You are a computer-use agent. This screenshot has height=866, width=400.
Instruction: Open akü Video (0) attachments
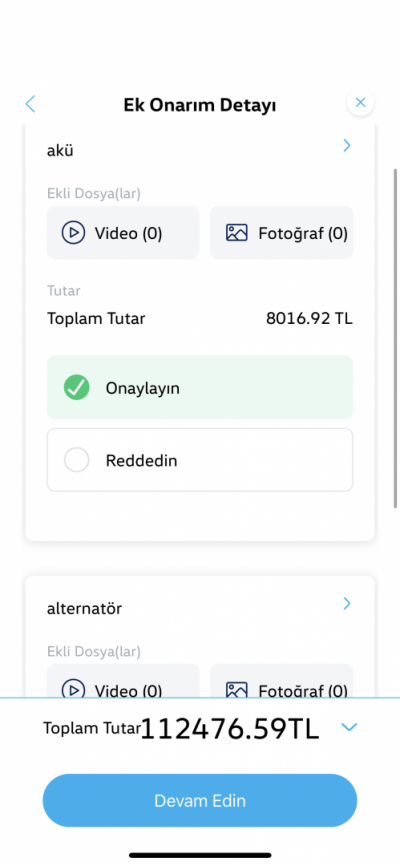point(123,233)
